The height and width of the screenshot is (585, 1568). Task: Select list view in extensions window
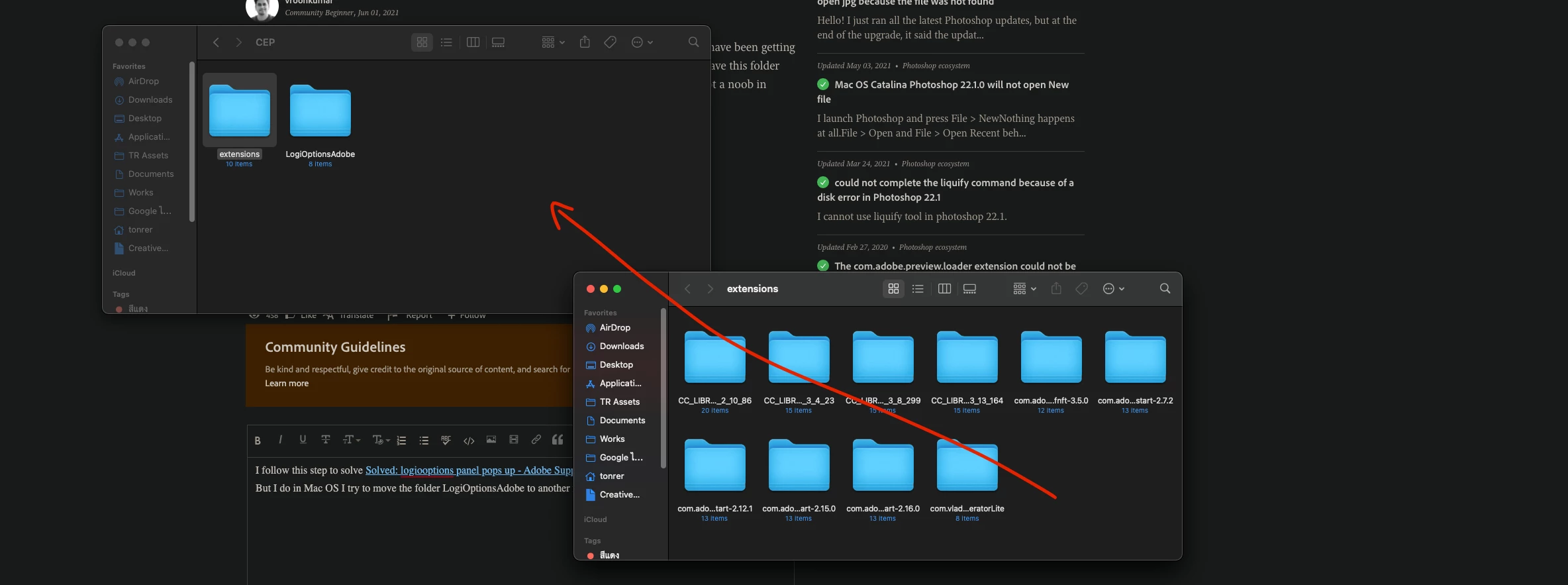[x=918, y=289]
